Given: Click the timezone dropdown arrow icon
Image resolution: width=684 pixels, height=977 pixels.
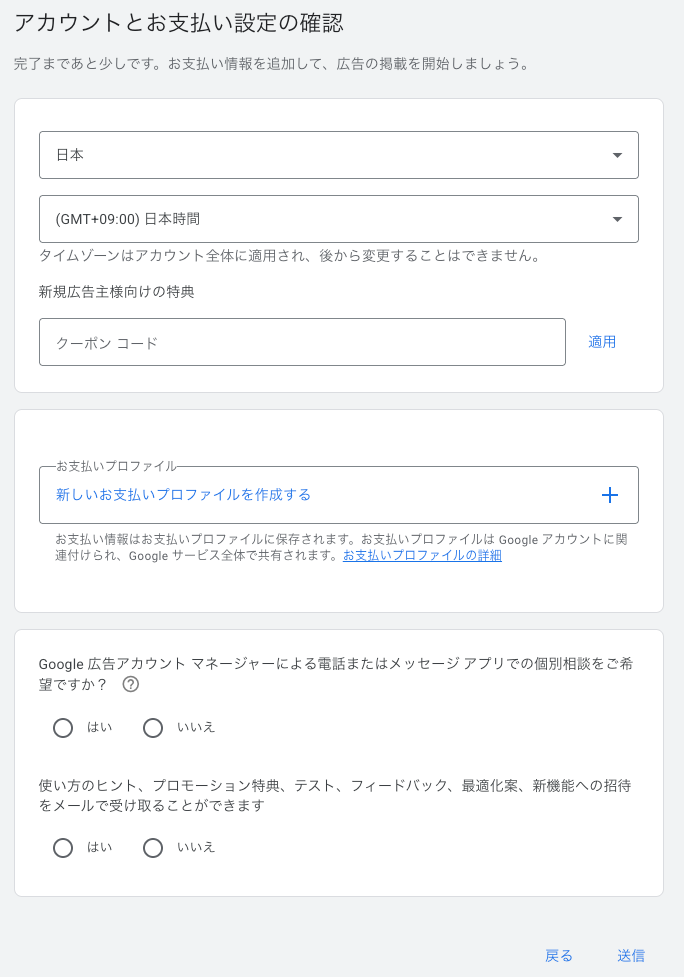Looking at the screenshot, I should click(x=618, y=218).
